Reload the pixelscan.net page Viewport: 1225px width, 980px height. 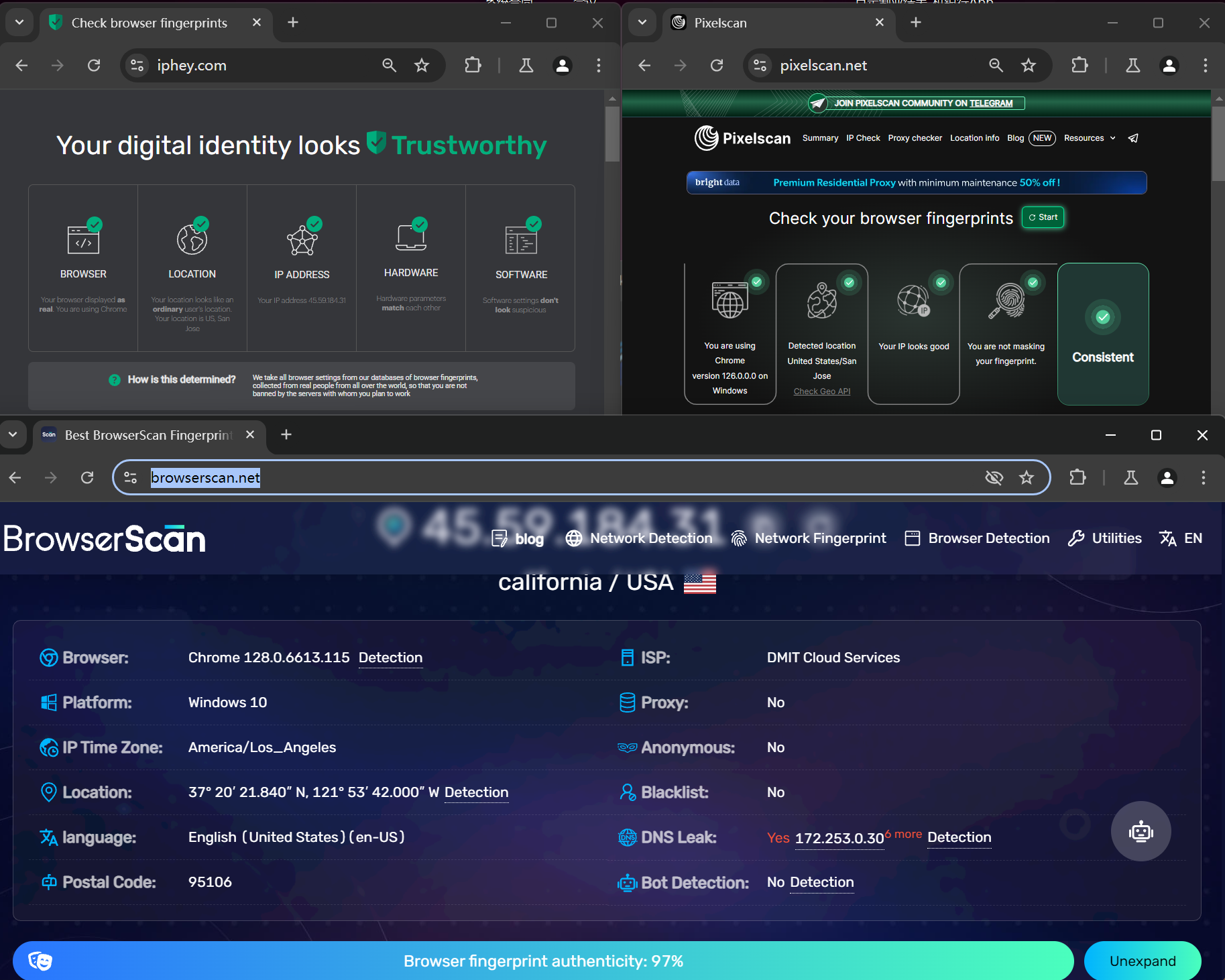[x=717, y=65]
